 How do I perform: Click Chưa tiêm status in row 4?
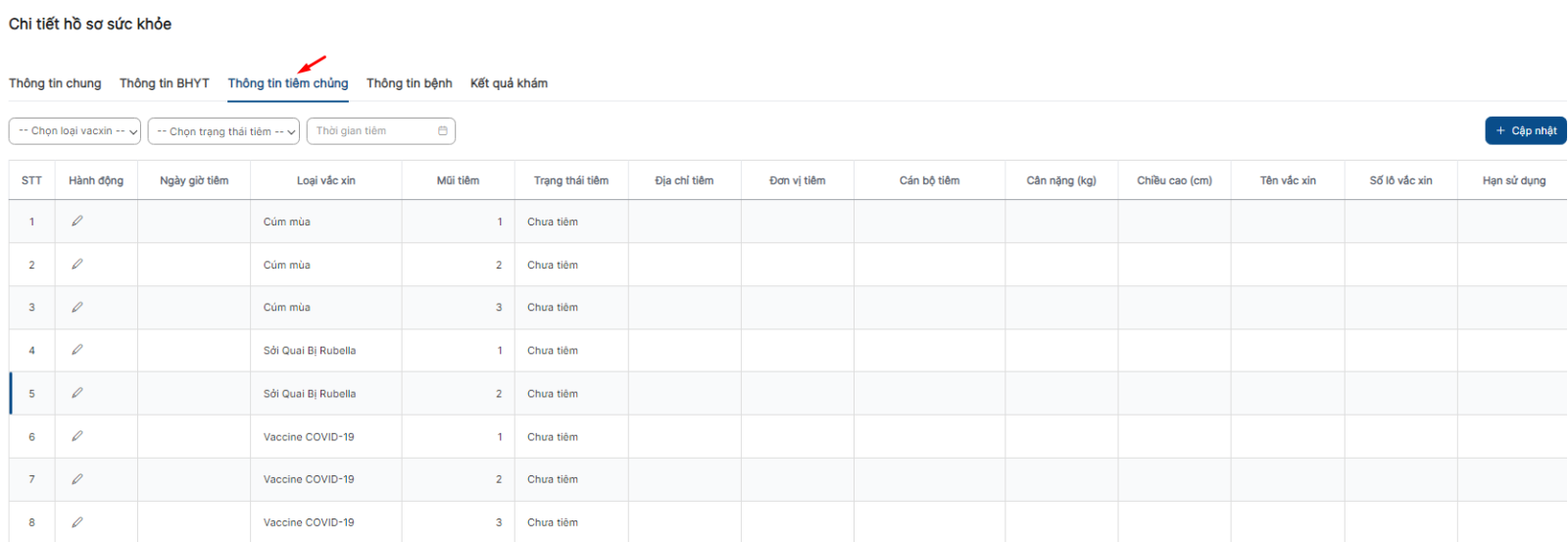[x=553, y=351]
